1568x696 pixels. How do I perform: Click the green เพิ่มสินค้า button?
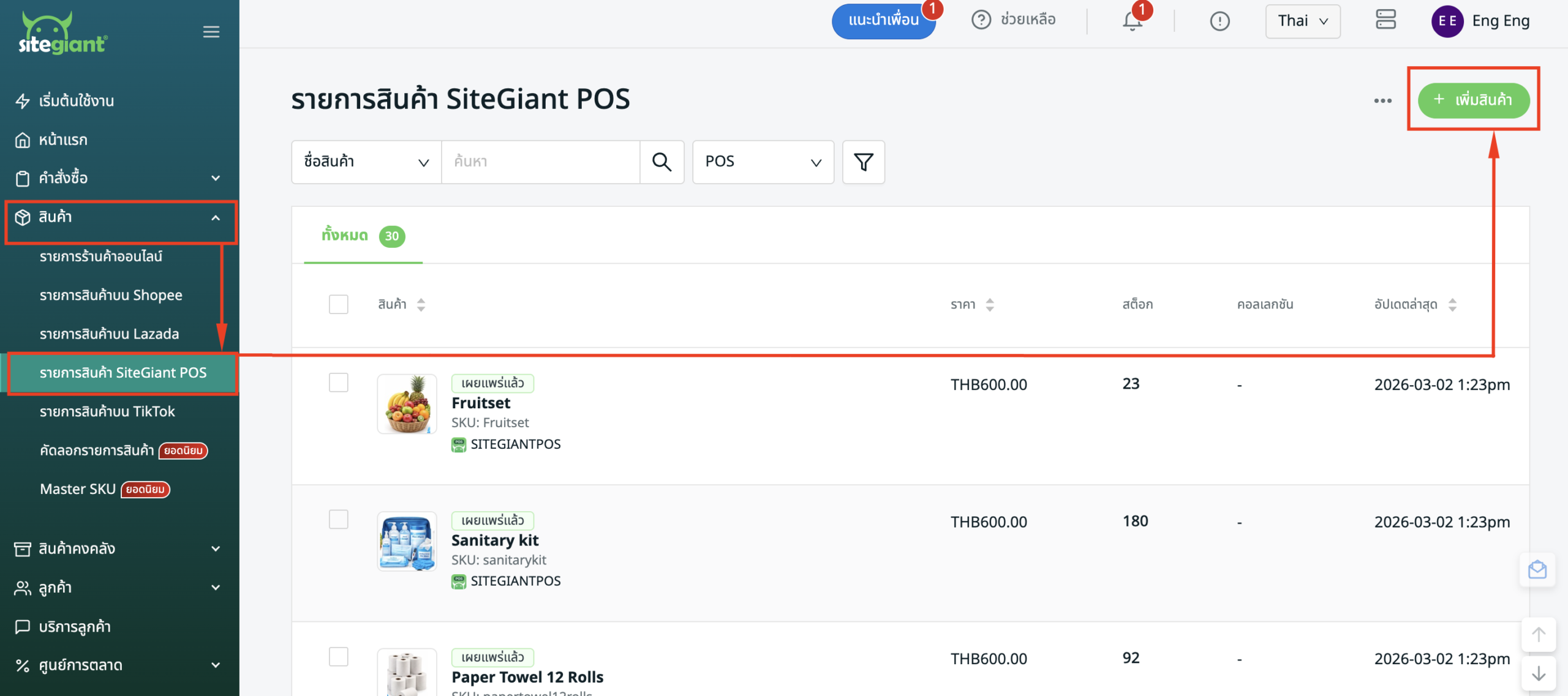(x=1473, y=100)
